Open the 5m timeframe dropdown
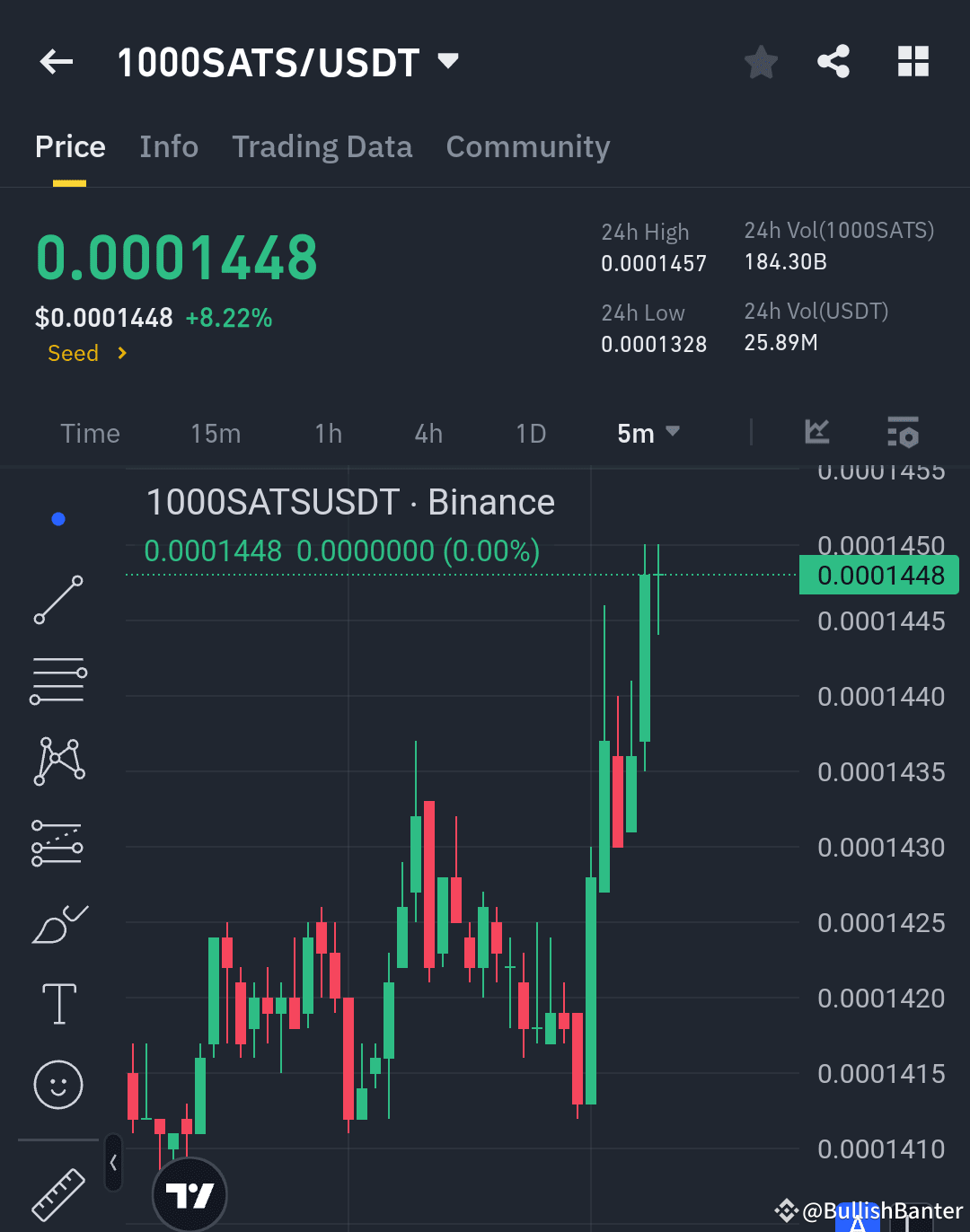The height and width of the screenshot is (1232, 970). 648,433
